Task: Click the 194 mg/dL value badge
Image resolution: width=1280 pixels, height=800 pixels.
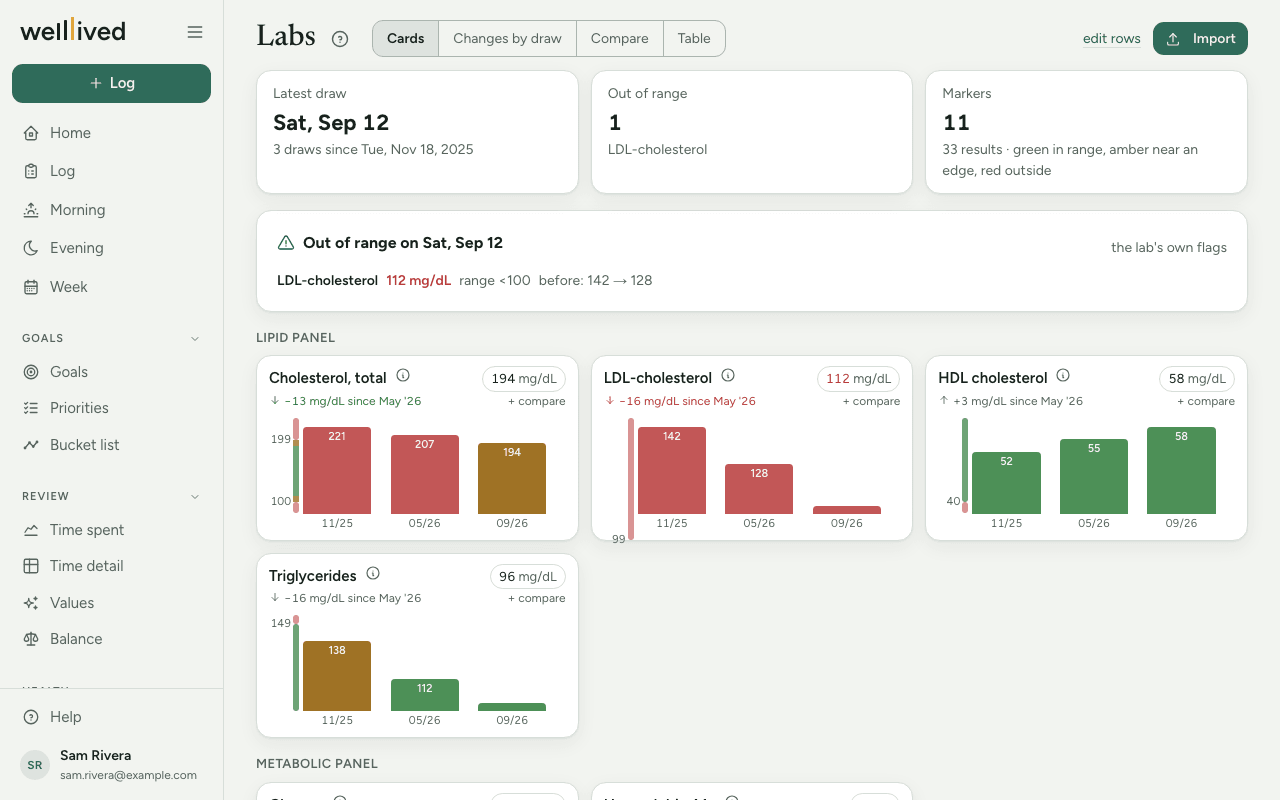Action: point(525,379)
